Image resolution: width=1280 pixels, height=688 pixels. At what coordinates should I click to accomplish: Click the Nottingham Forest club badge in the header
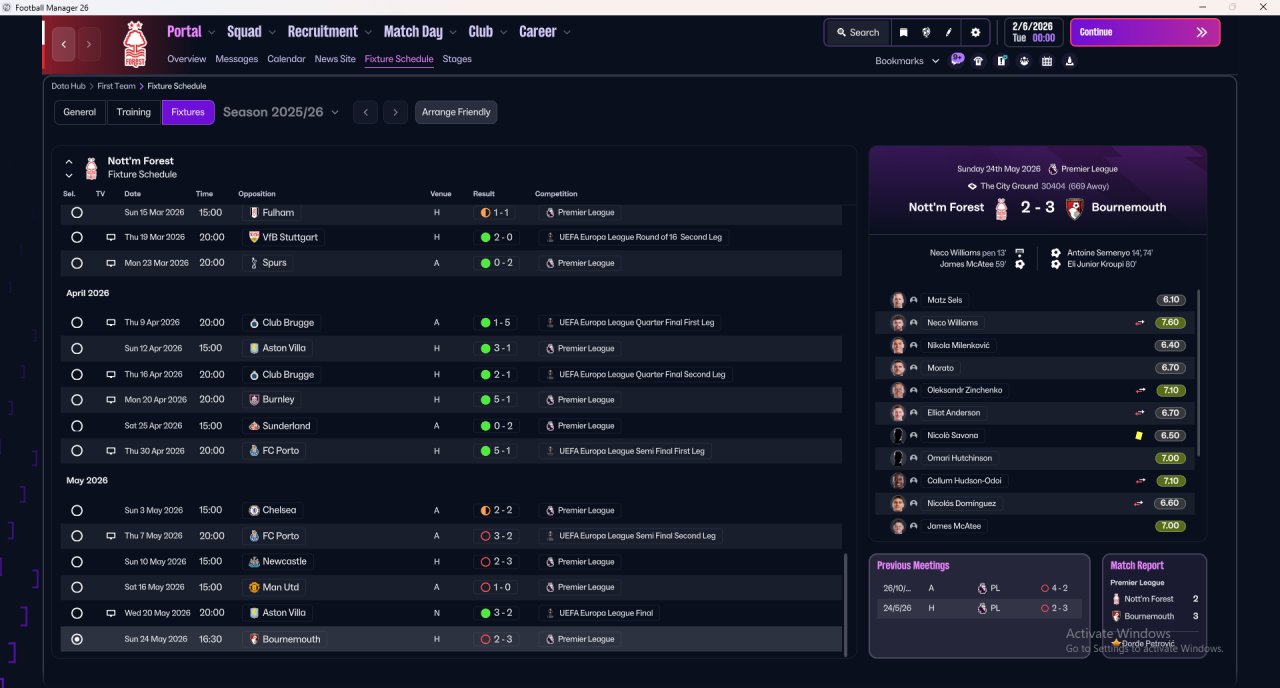point(134,44)
